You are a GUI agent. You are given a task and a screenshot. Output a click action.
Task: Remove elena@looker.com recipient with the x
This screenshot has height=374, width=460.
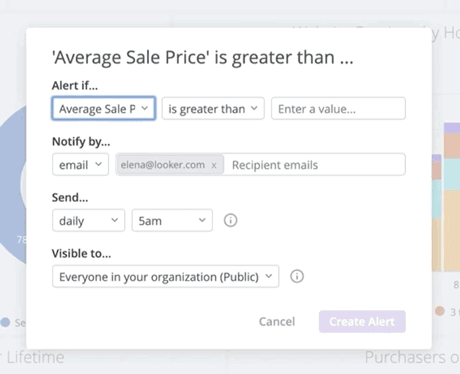214,165
